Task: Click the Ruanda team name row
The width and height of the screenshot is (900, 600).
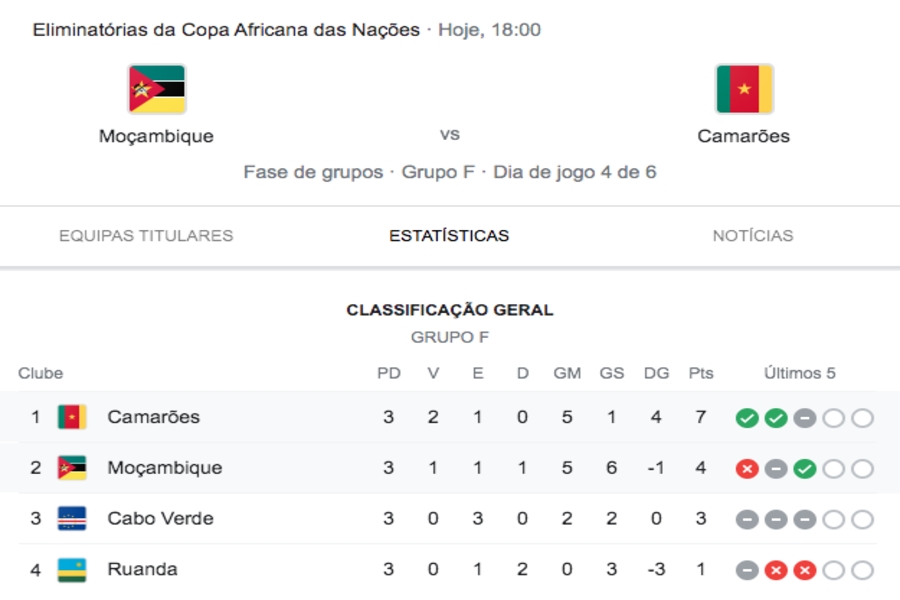Action: (x=448, y=569)
